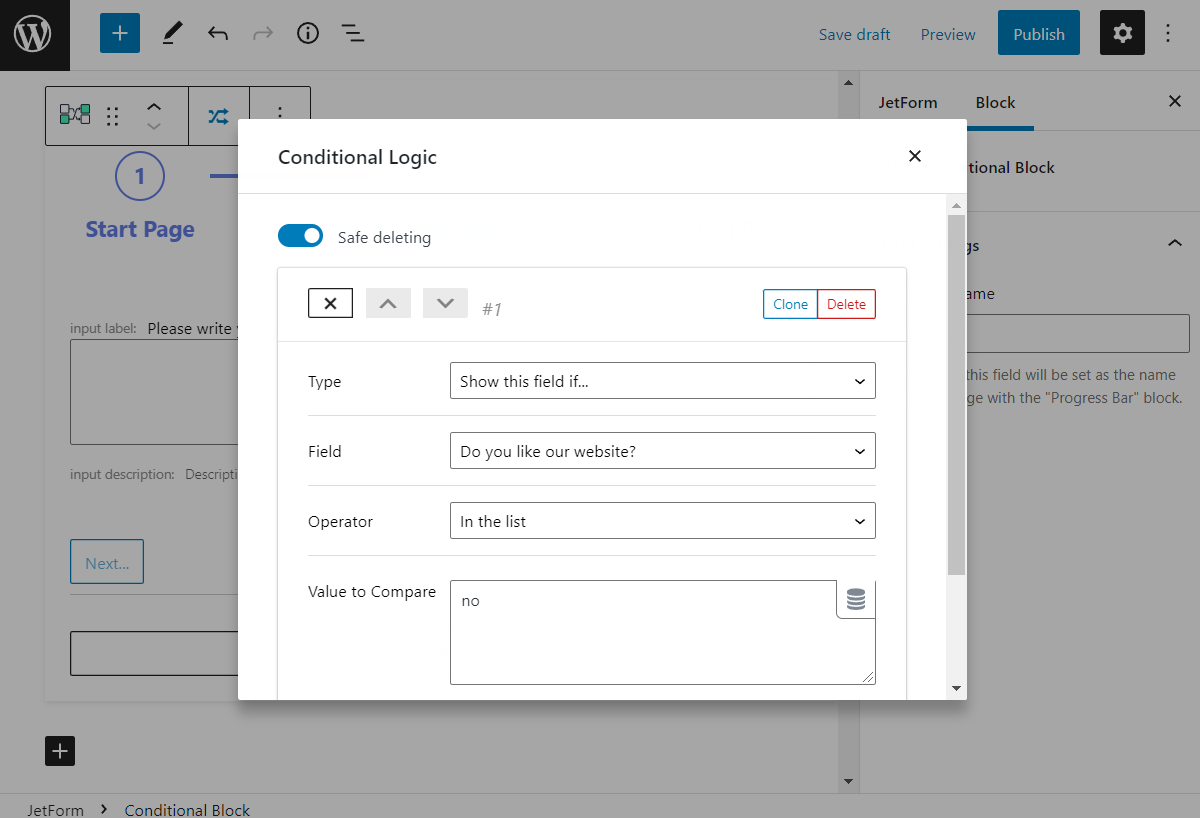Image resolution: width=1200 pixels, height=818 pixels.
Task: Move condition #1 up with the arrow
Action: coord(388,303)
